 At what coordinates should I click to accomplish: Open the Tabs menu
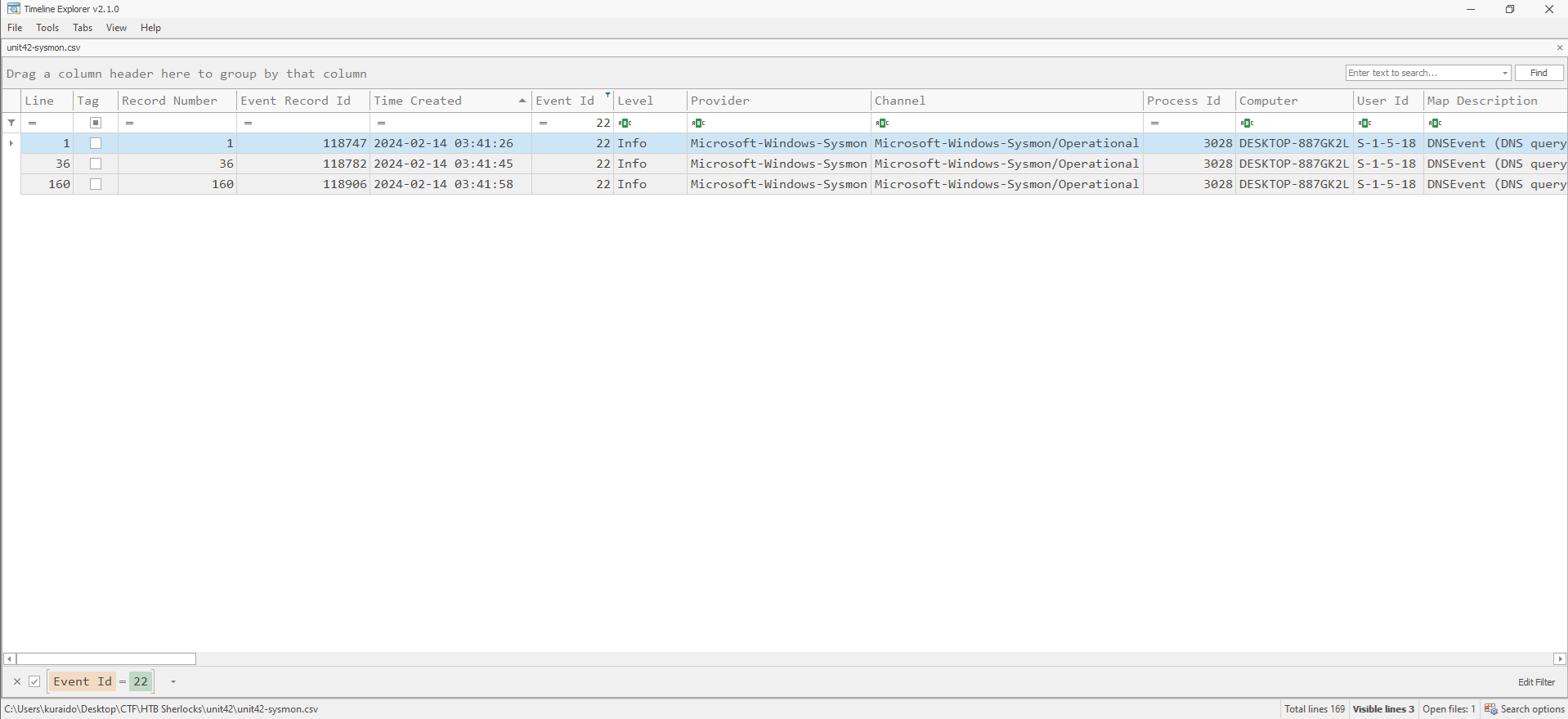click(83, 28)
